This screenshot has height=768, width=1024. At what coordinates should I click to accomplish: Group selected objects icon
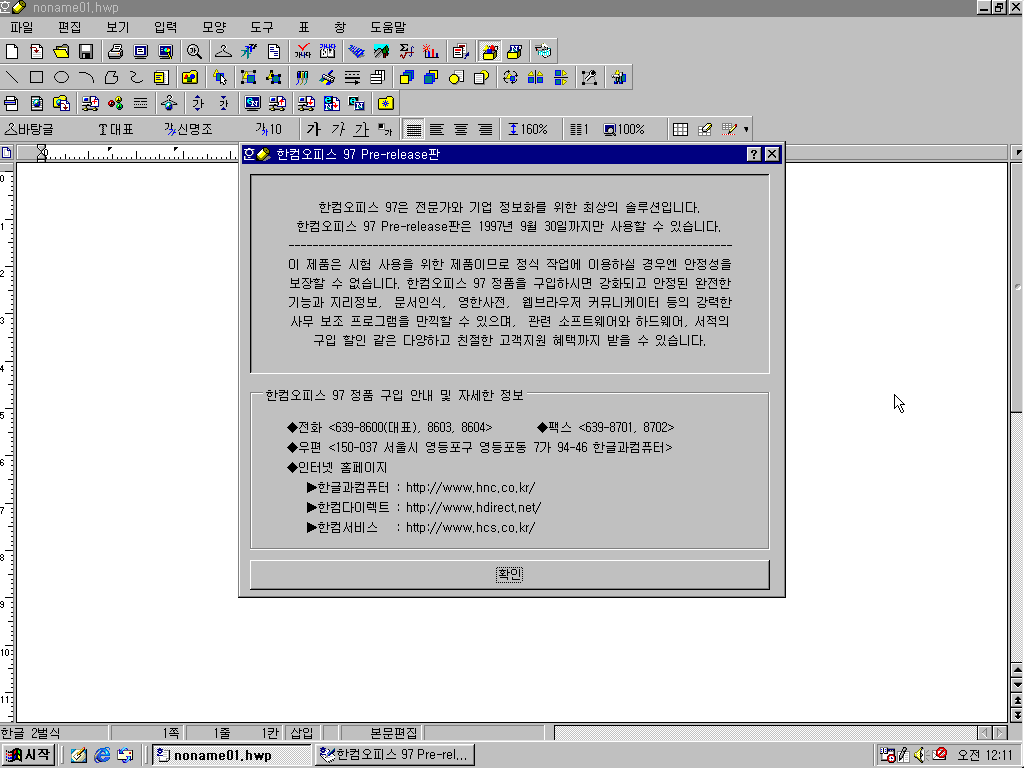click(x=248, y=78)
